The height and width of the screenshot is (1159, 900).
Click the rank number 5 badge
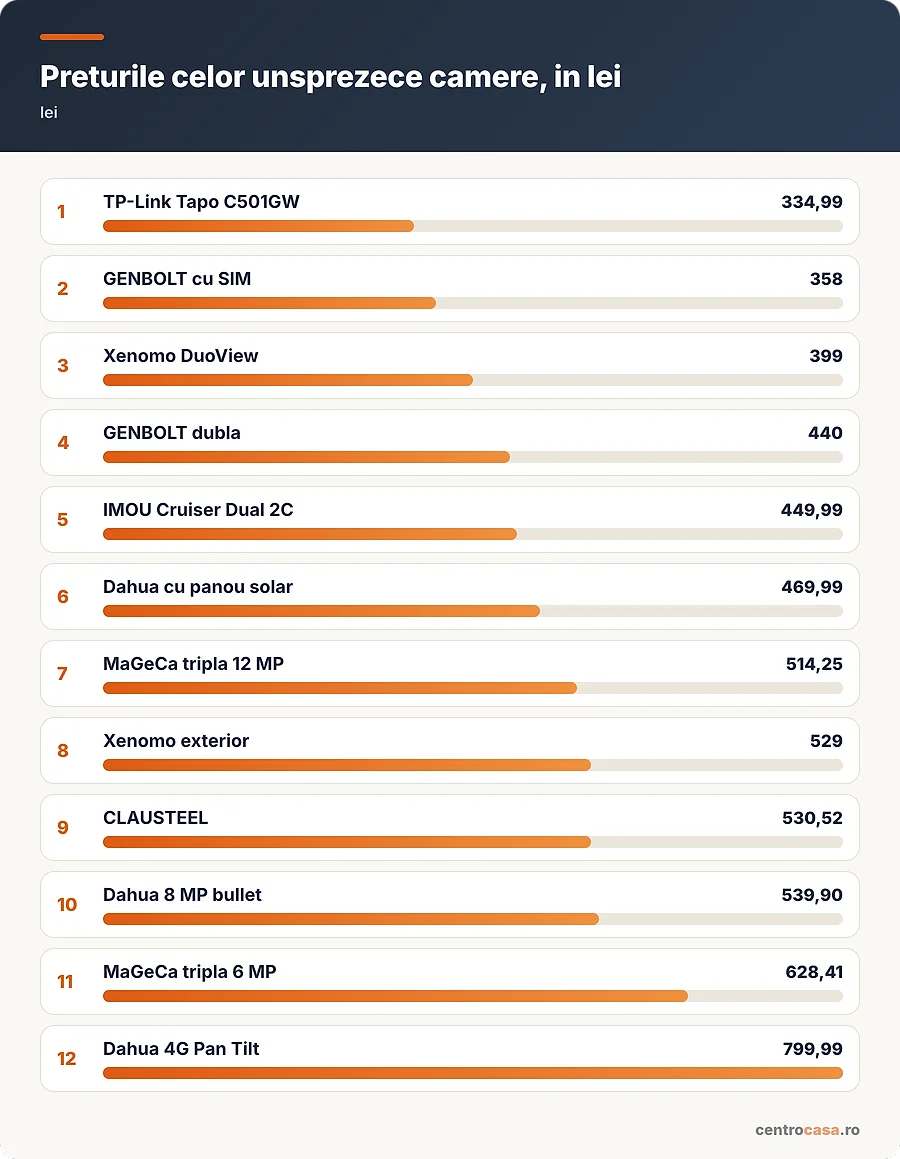63,520
